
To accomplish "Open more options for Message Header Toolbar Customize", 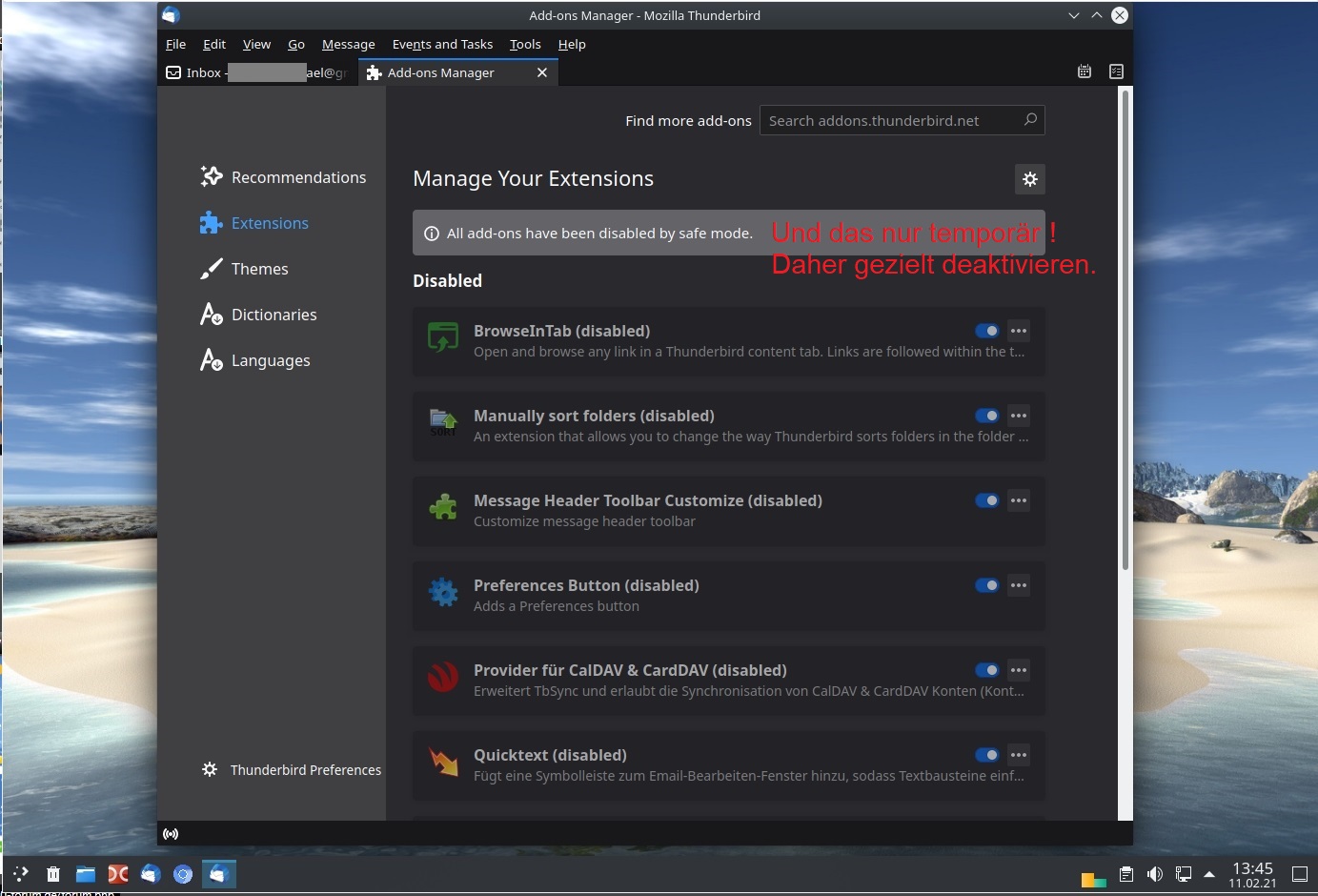I will point(1019,500).
